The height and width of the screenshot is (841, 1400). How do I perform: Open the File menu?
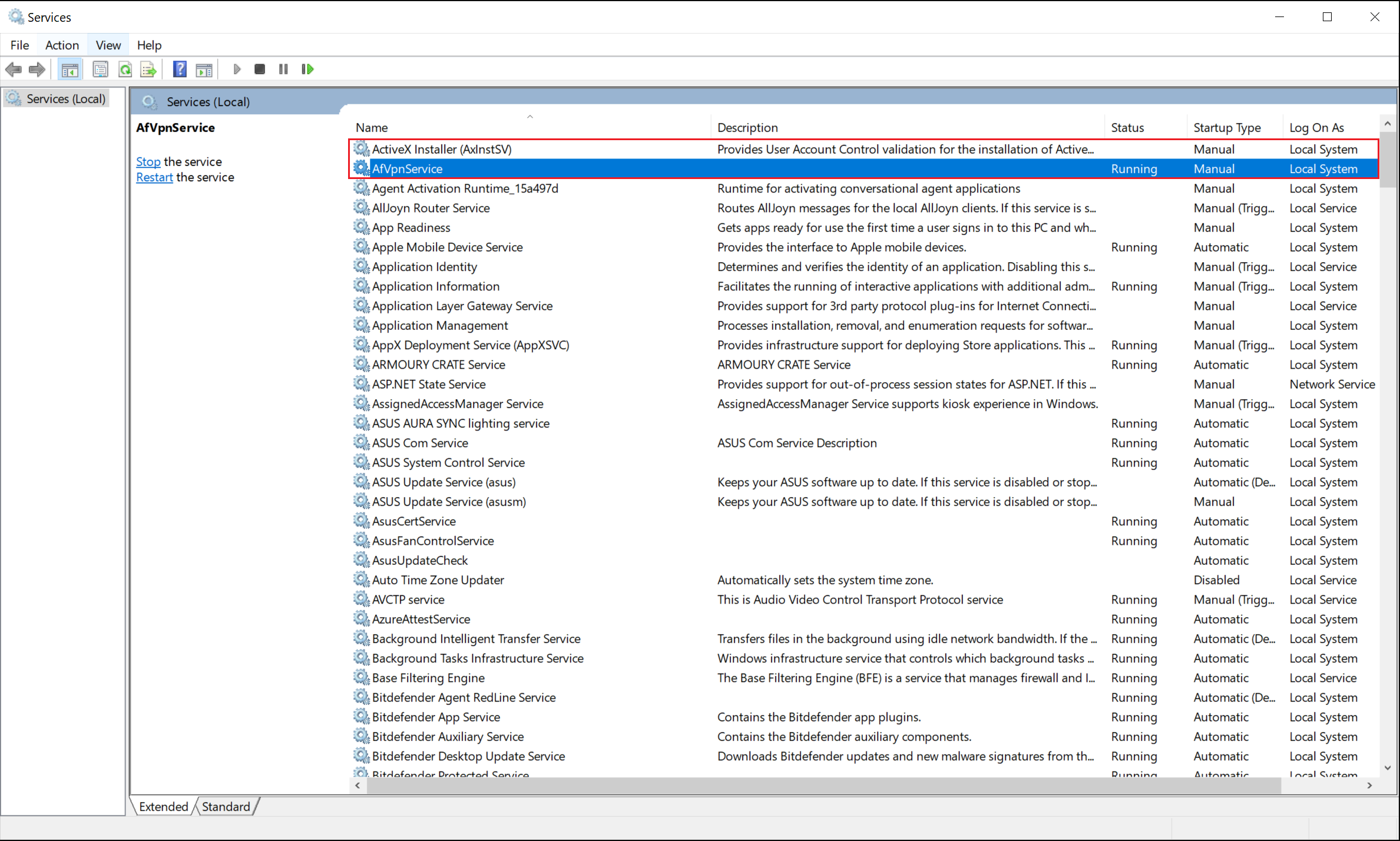click(x=19, y=45)
